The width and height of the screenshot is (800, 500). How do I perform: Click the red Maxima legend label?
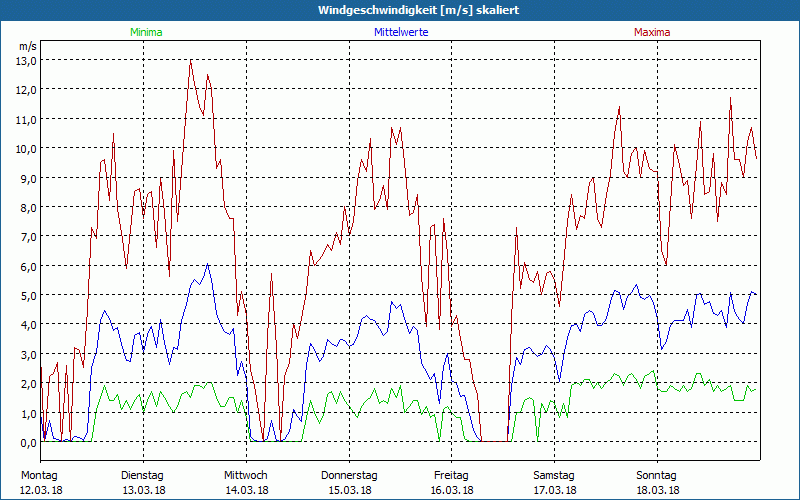pyautogui.click(x=652, y=32)
